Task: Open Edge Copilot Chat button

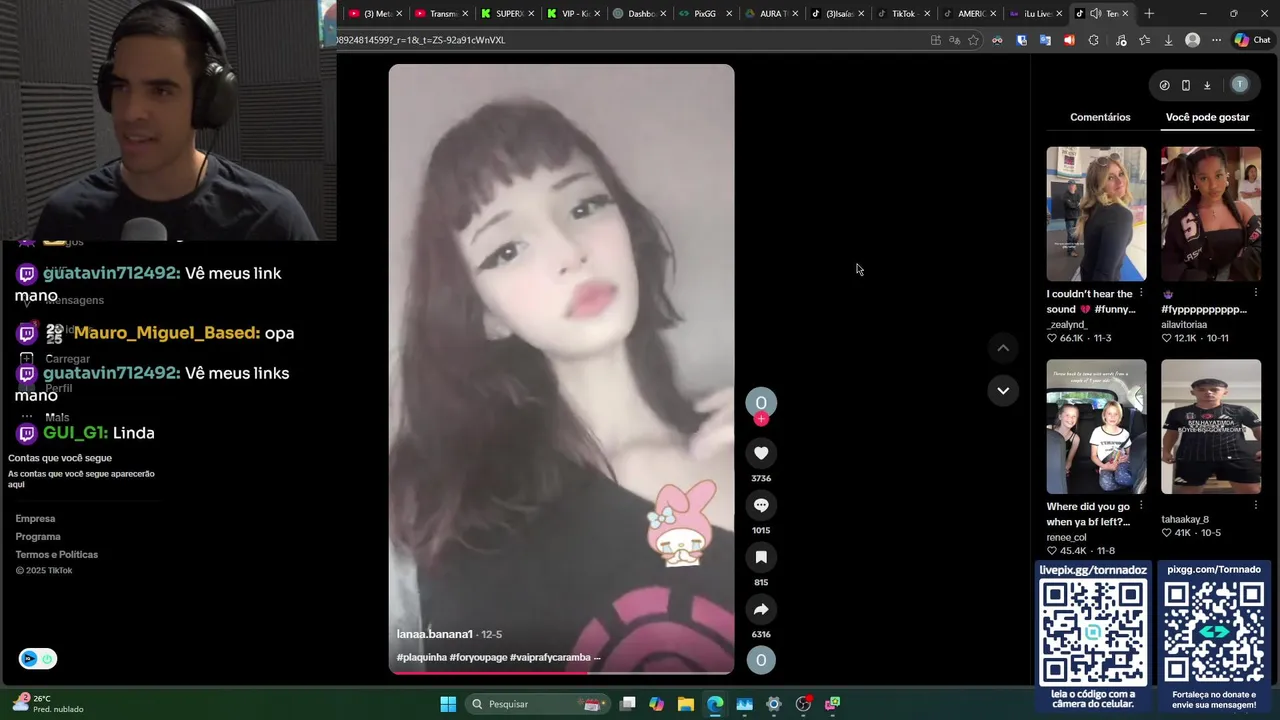Action: (1252, 40)
